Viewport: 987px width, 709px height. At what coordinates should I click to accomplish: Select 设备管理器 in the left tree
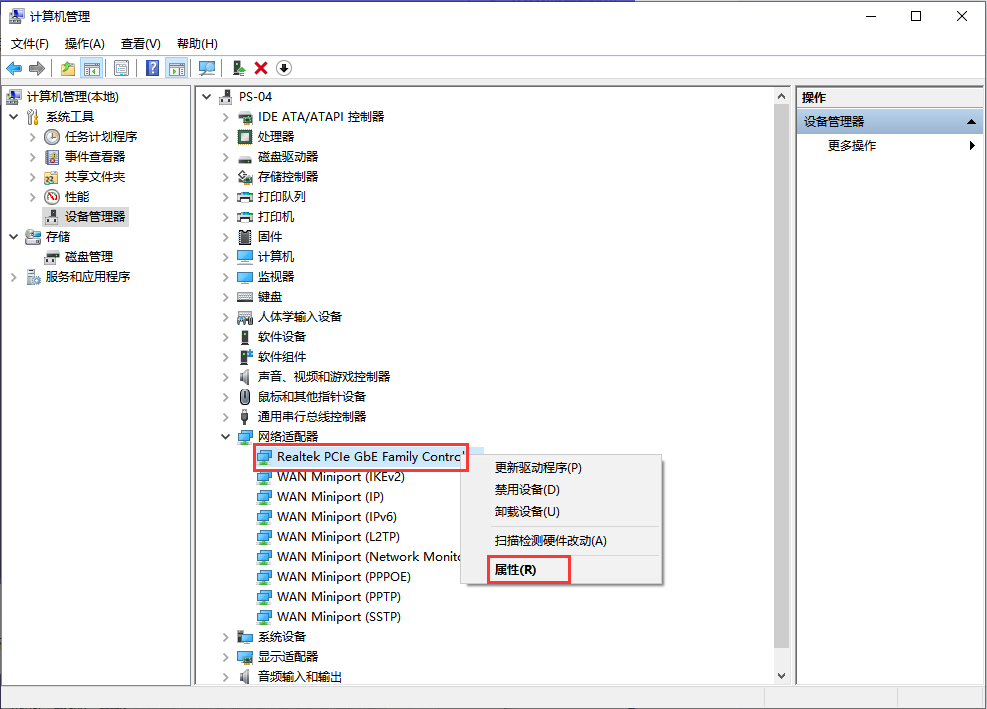(94, 217)
